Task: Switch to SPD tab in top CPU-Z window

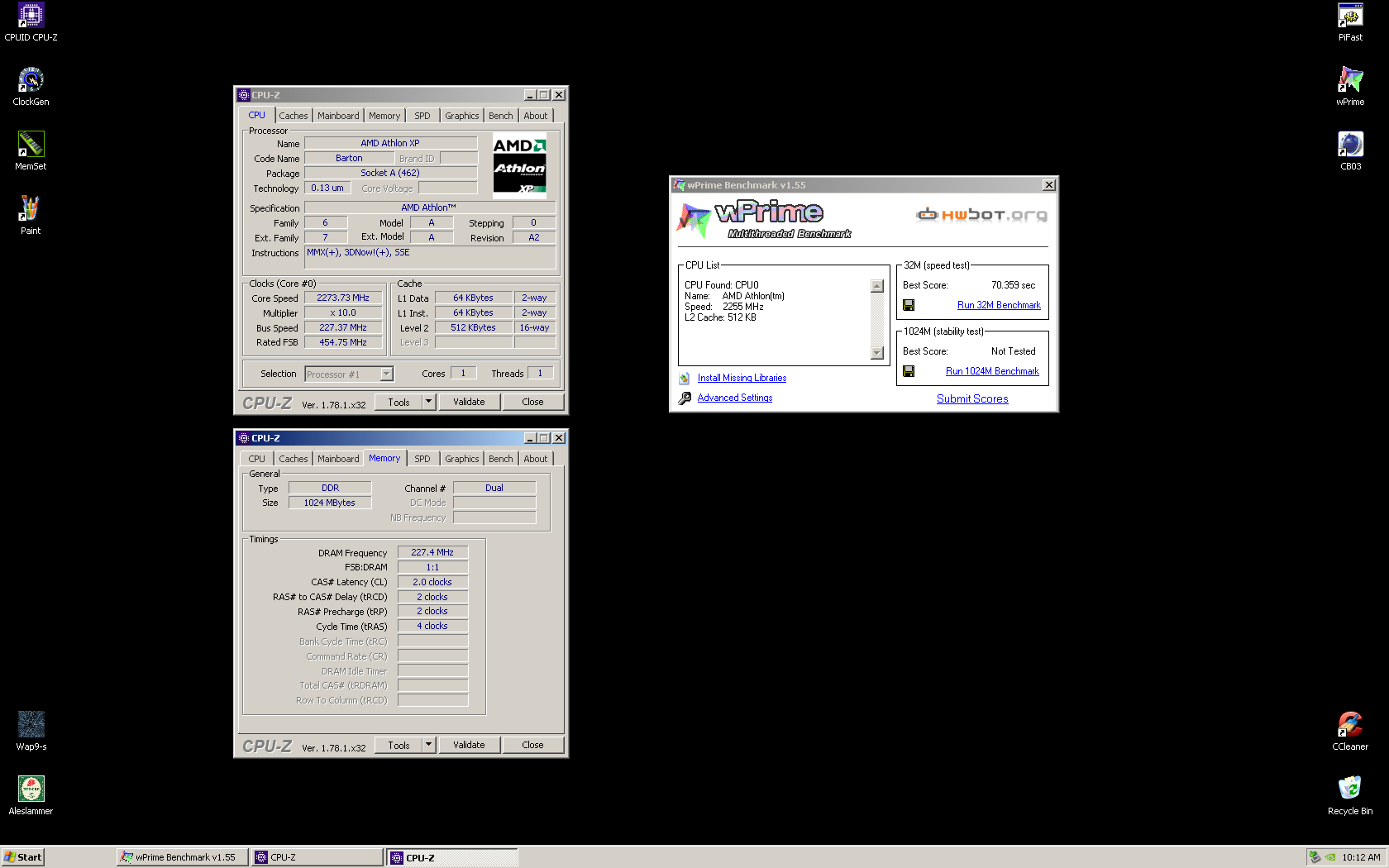Action: coord(422,116)
